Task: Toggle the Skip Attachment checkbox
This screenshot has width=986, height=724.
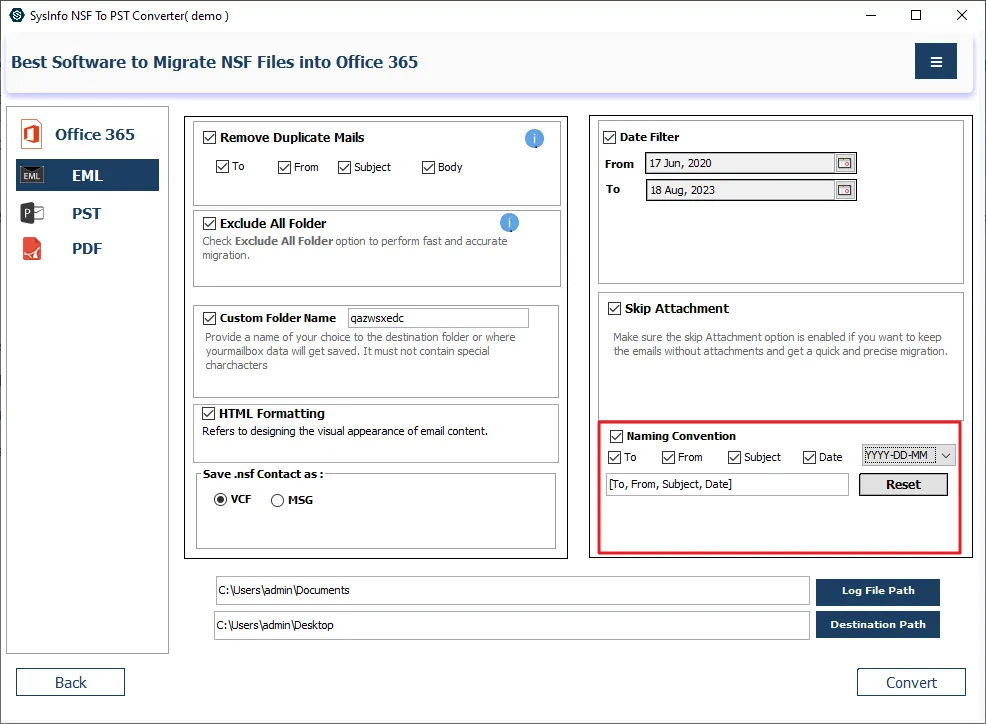Action: pos(614,309)
